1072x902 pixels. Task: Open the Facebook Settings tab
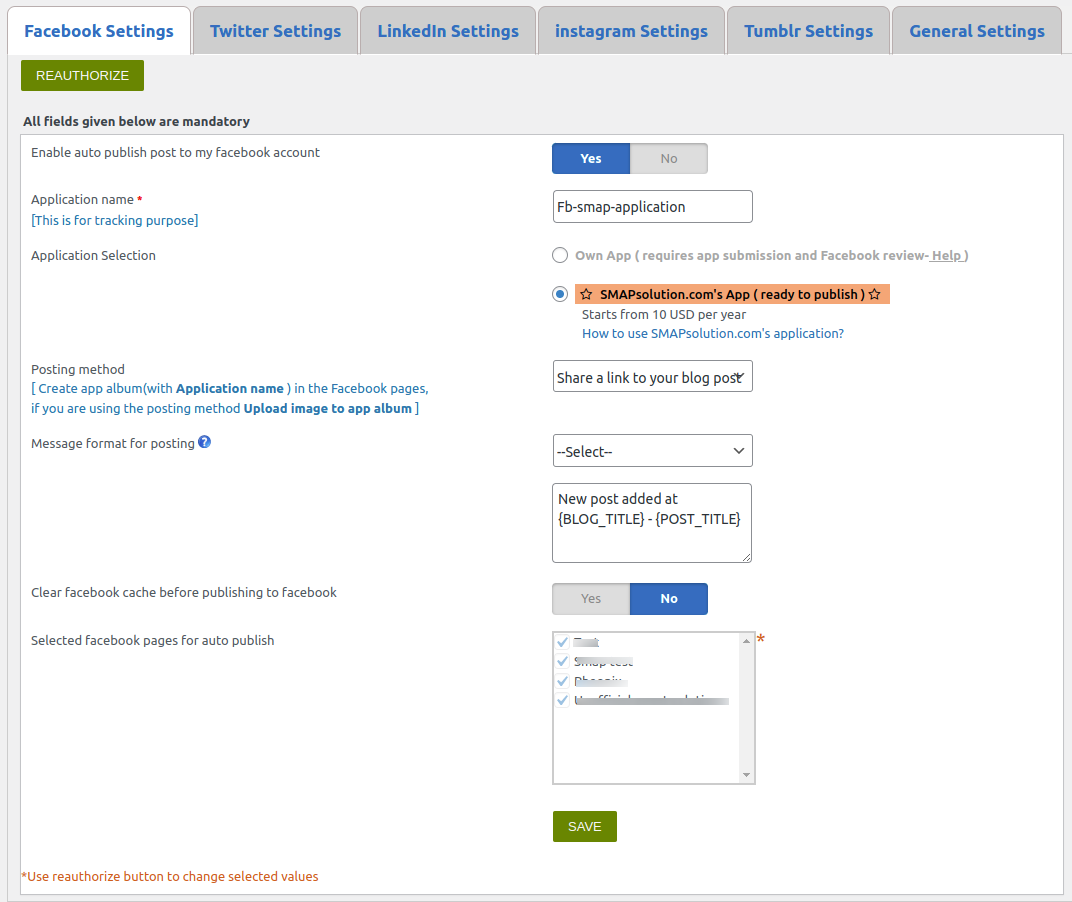coord(99,31)
